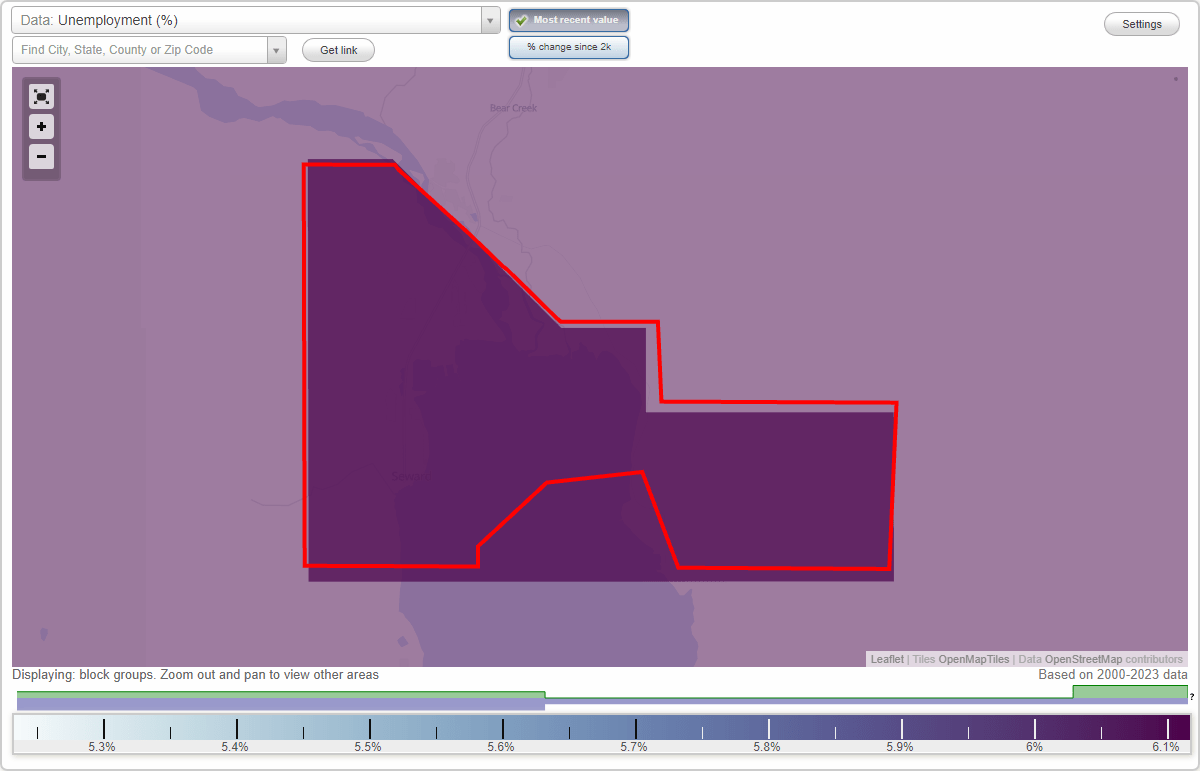
Task: Click the 'Displaying: block groups' status text
Action: (x=196, y=675)
